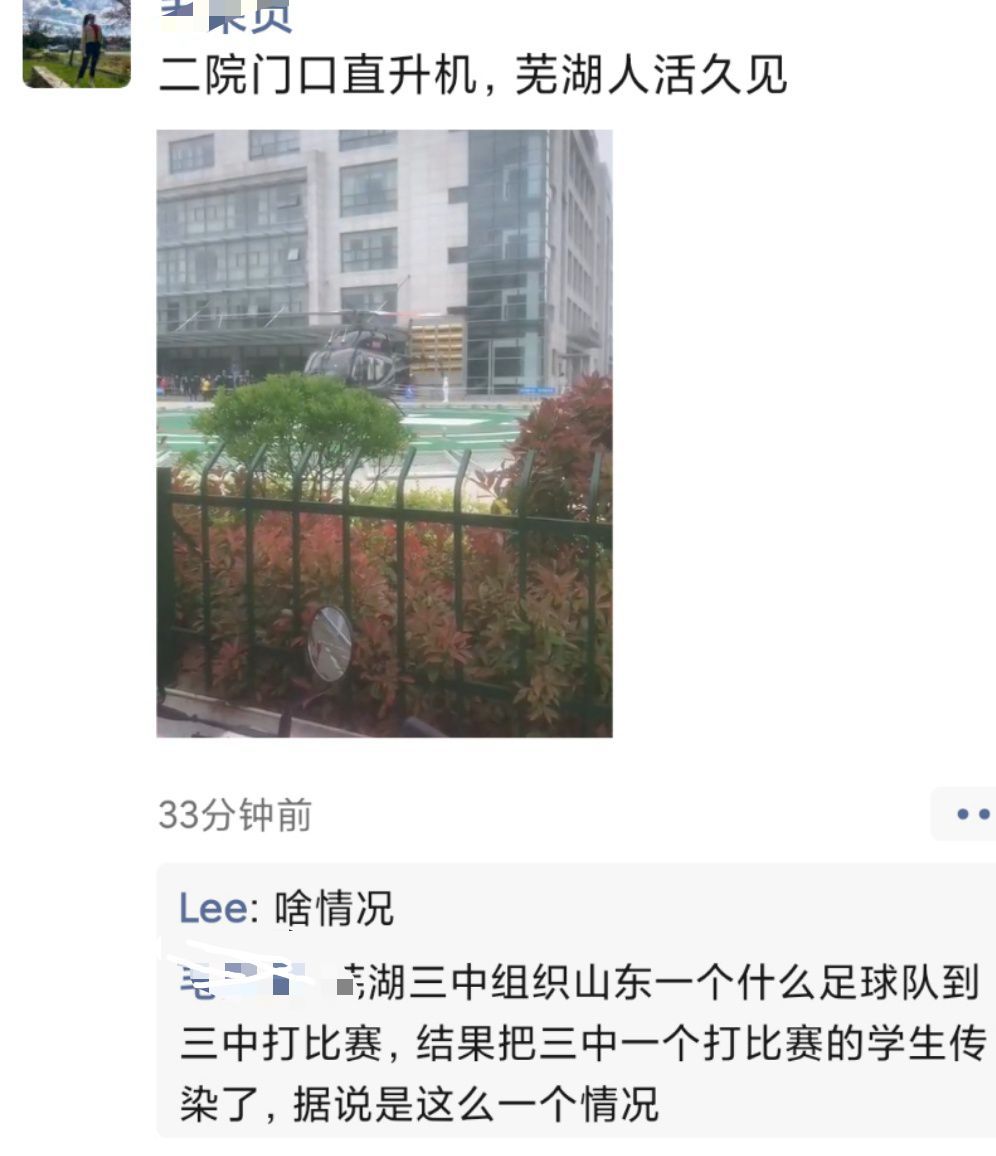Open the poster's profile avatar picture
The width and height of the screenshot is (996, 1156).
pyautogui.click(x=77, y=43)
